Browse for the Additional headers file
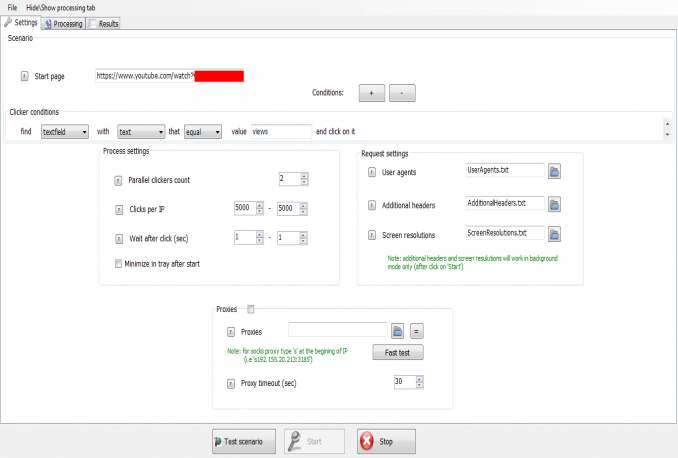The width and height of the screenshot is (678, 458). click(x=554, y=203)
